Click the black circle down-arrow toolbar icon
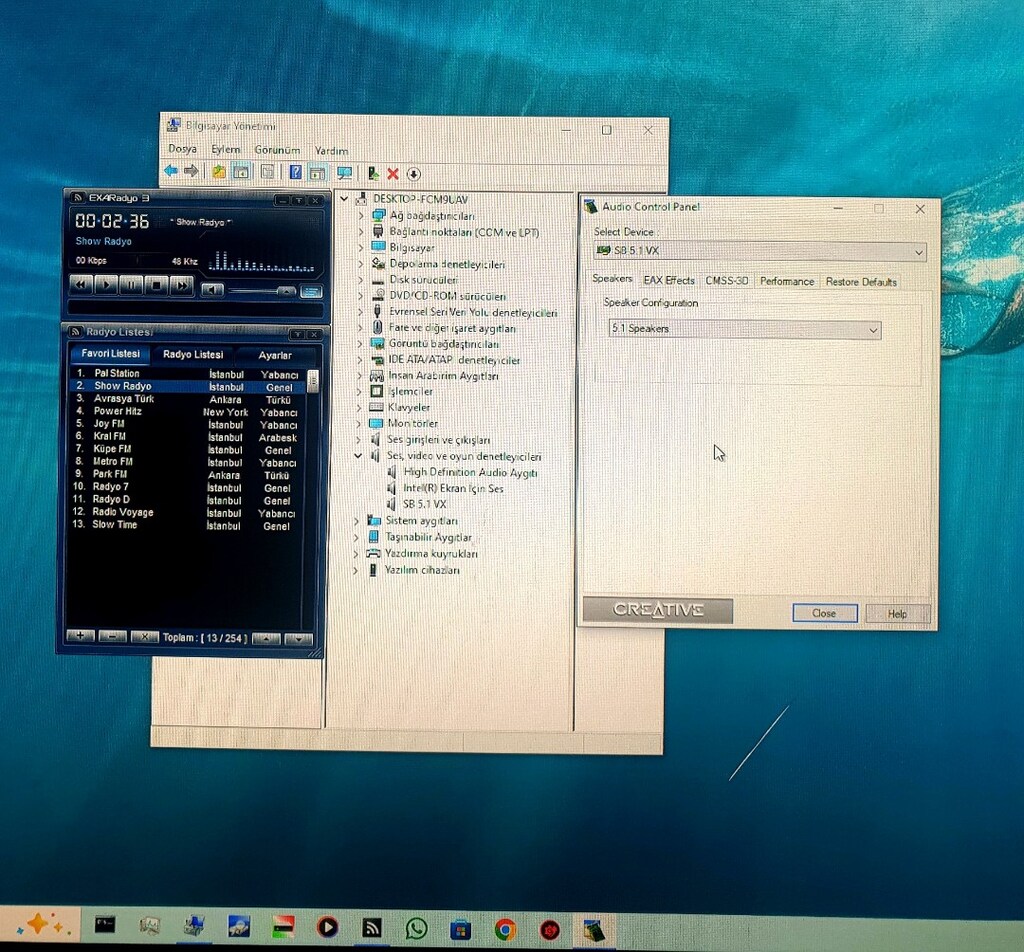Screen dimensions: 1024x952 [413, 174]
